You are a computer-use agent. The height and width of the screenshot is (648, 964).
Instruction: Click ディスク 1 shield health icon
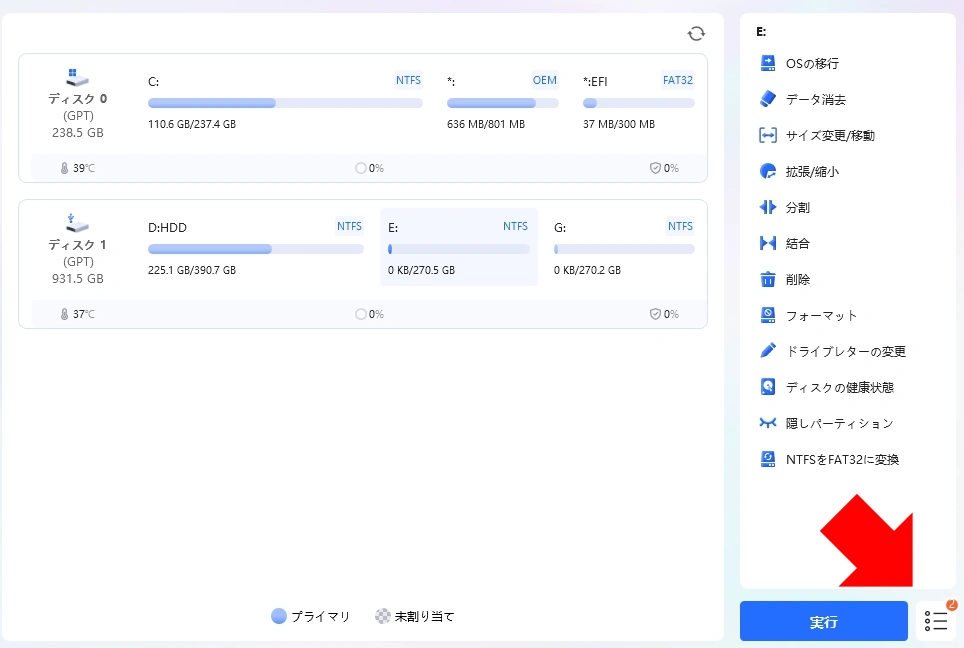(655, 314)
